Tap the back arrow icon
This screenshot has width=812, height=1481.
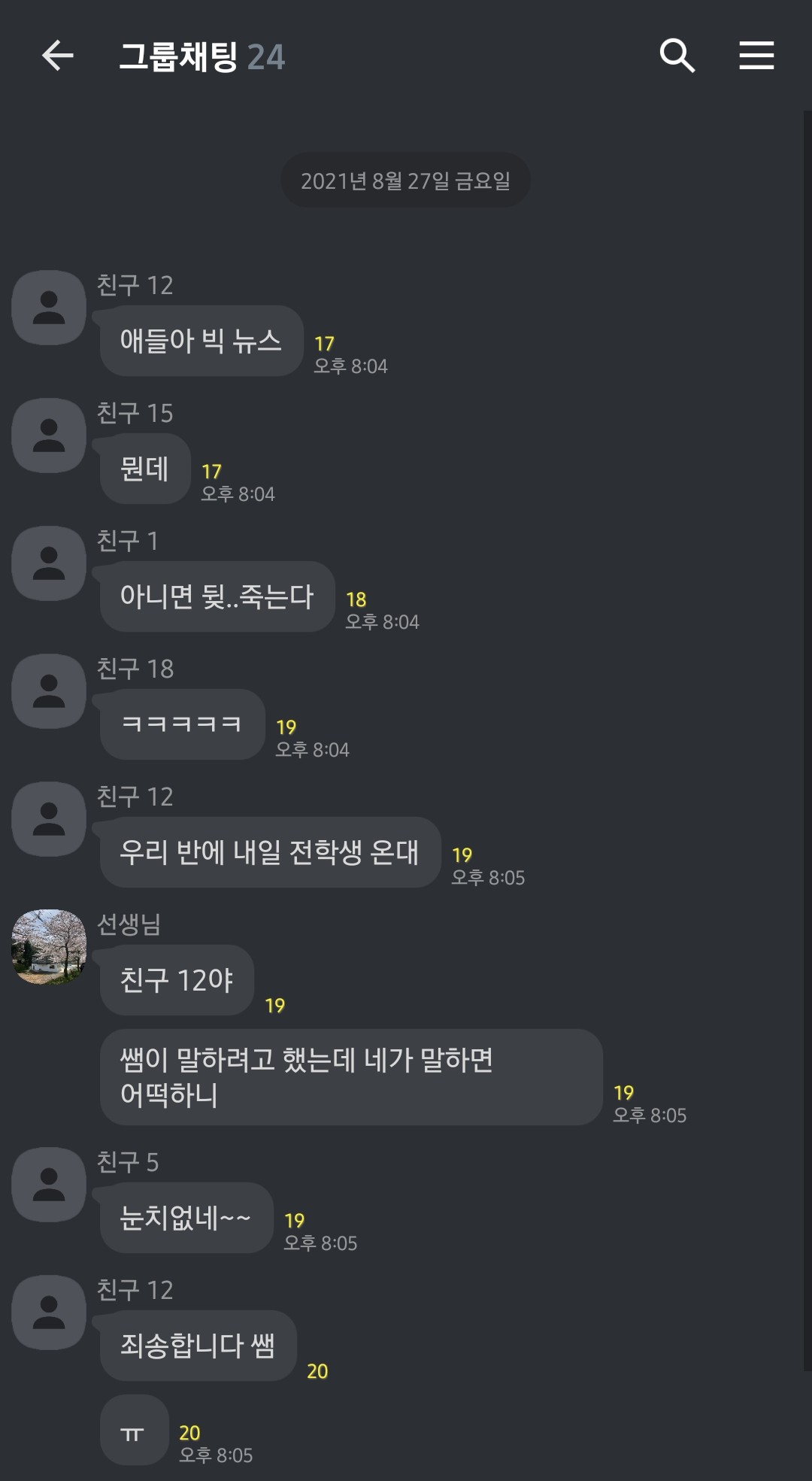pyautogui.click(x=57, y=56)
